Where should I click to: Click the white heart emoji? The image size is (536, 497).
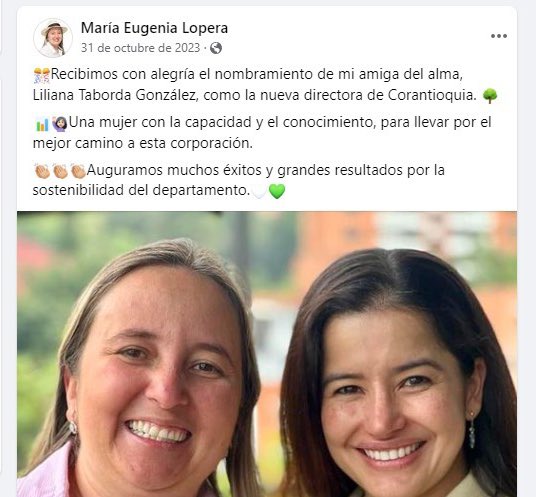[259, 191]
